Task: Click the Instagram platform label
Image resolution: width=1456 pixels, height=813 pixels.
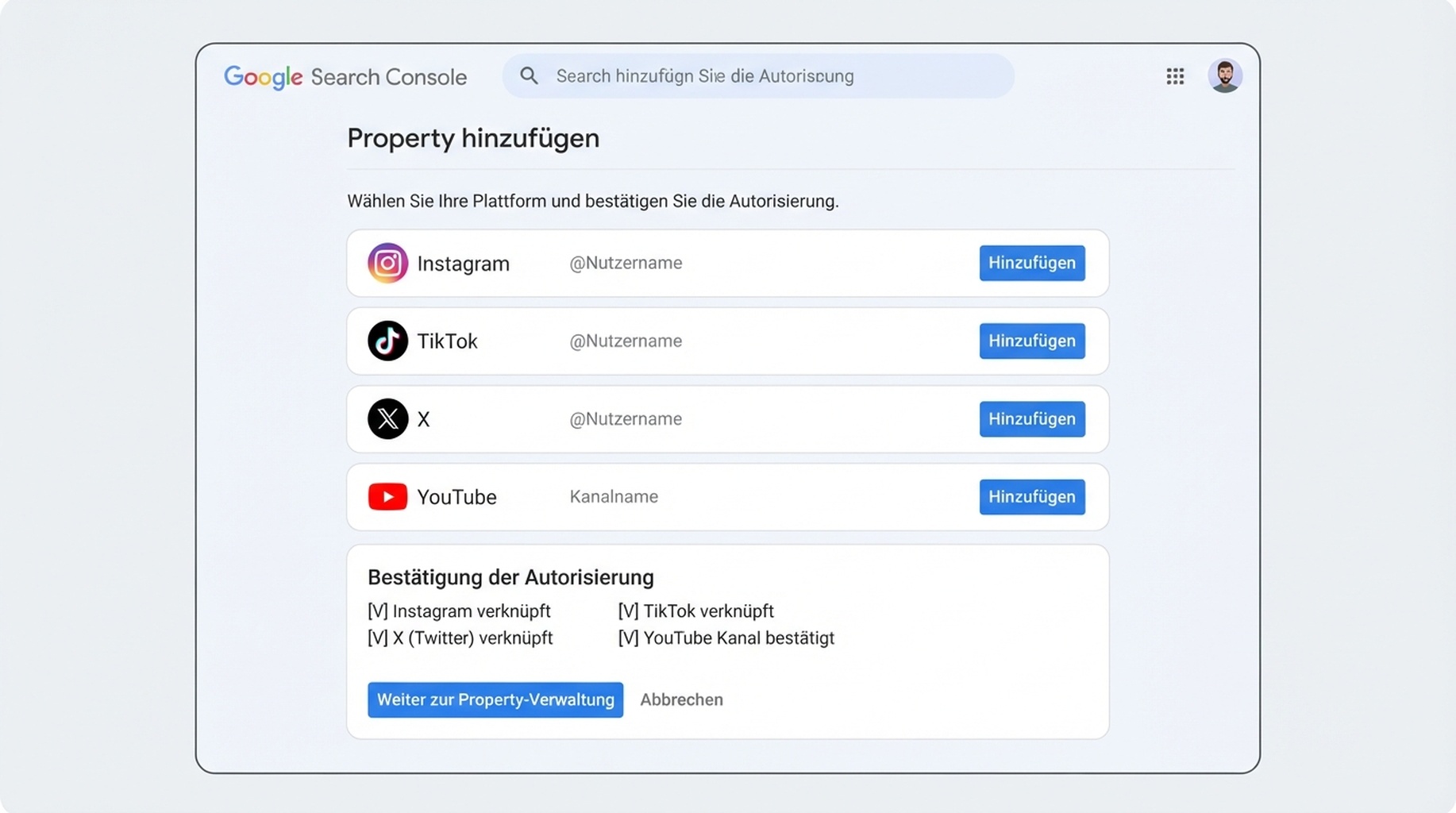Action: pyautogui.click(x=464, y=264)
